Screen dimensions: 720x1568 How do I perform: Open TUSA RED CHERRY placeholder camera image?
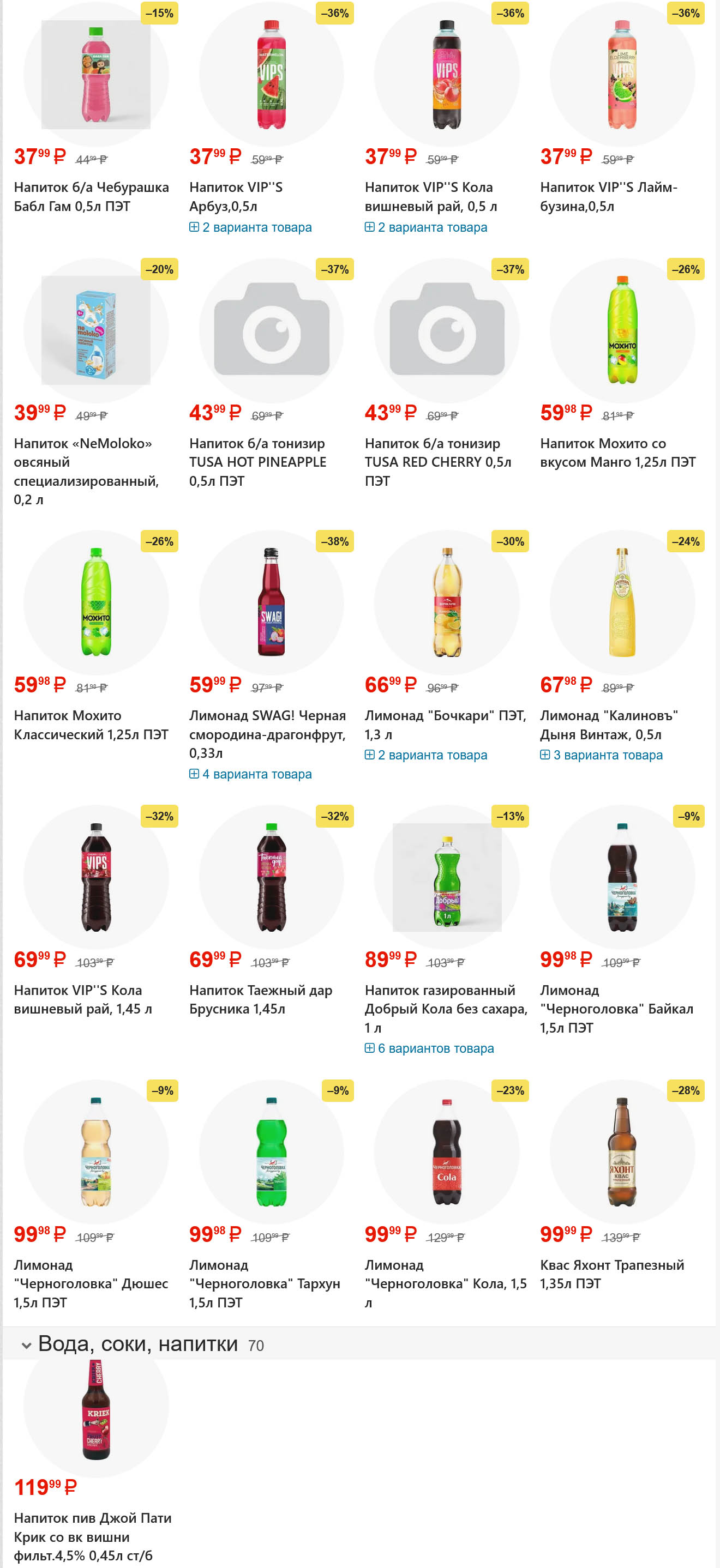447,330
